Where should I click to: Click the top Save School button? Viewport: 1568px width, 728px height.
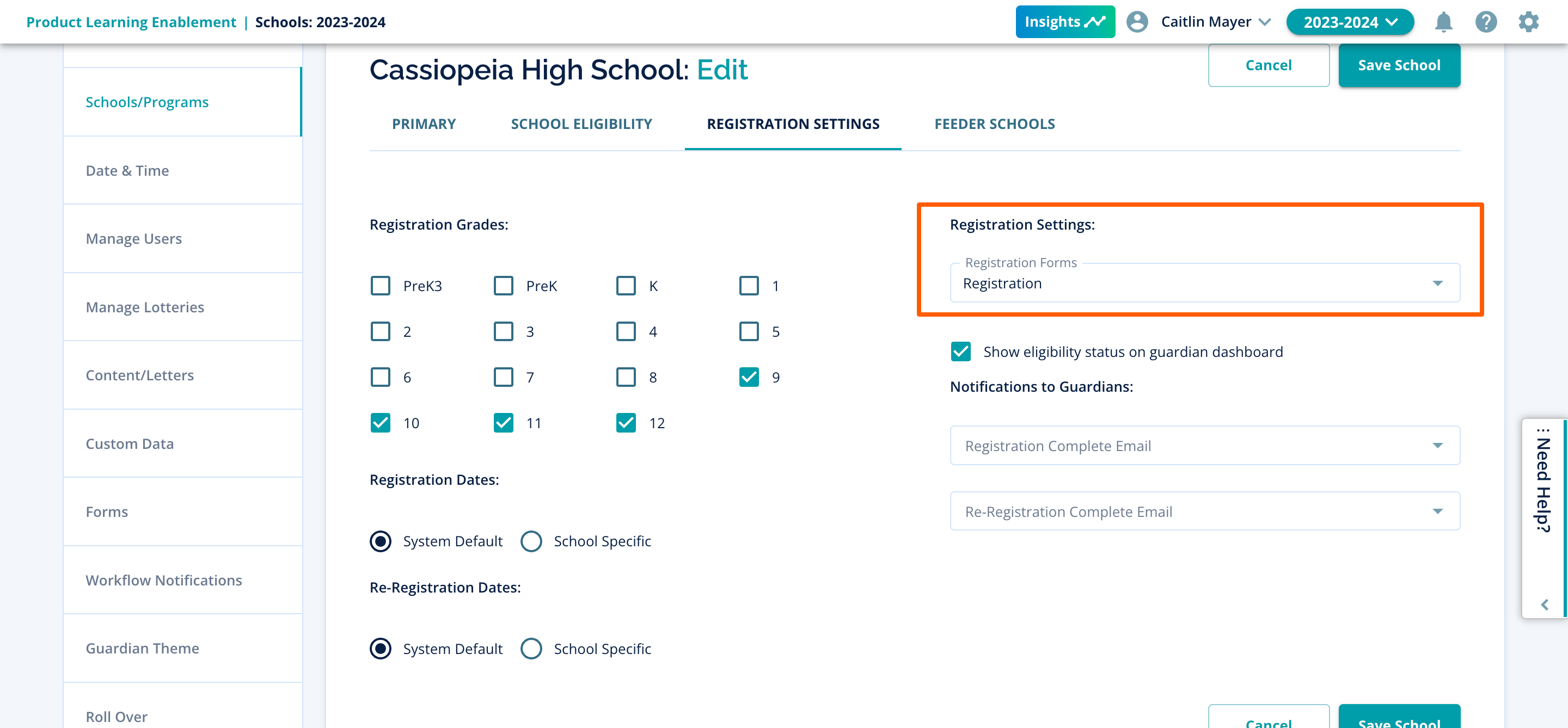click(x=1399, y=65)
